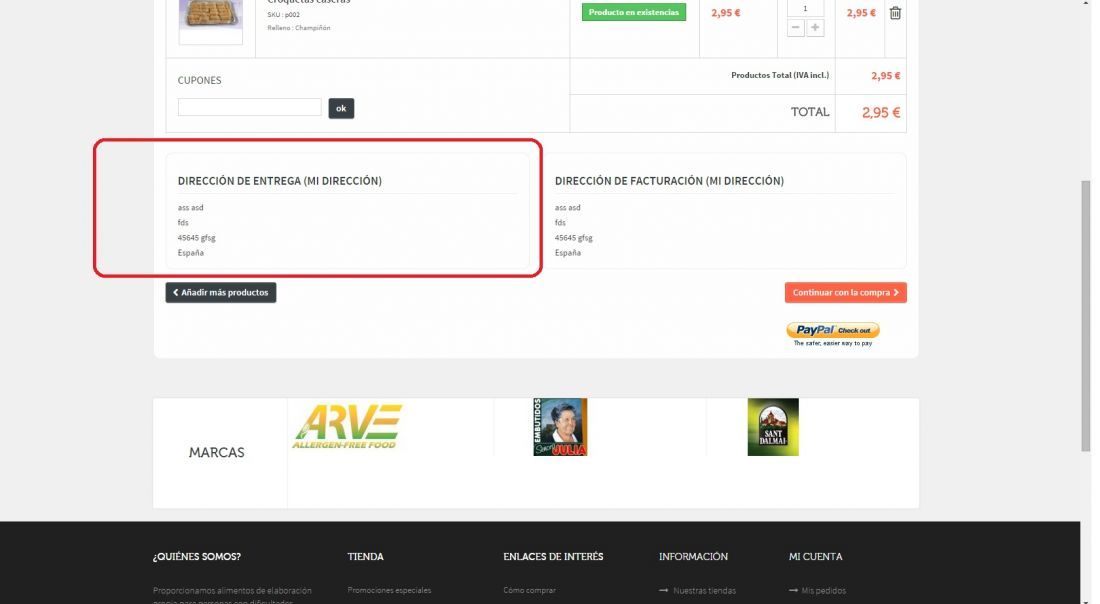Click 'Productos Total (IVA incl.)' label
Image resolution: width=1100 pixels, height=604 pixels.
[780, 75]
